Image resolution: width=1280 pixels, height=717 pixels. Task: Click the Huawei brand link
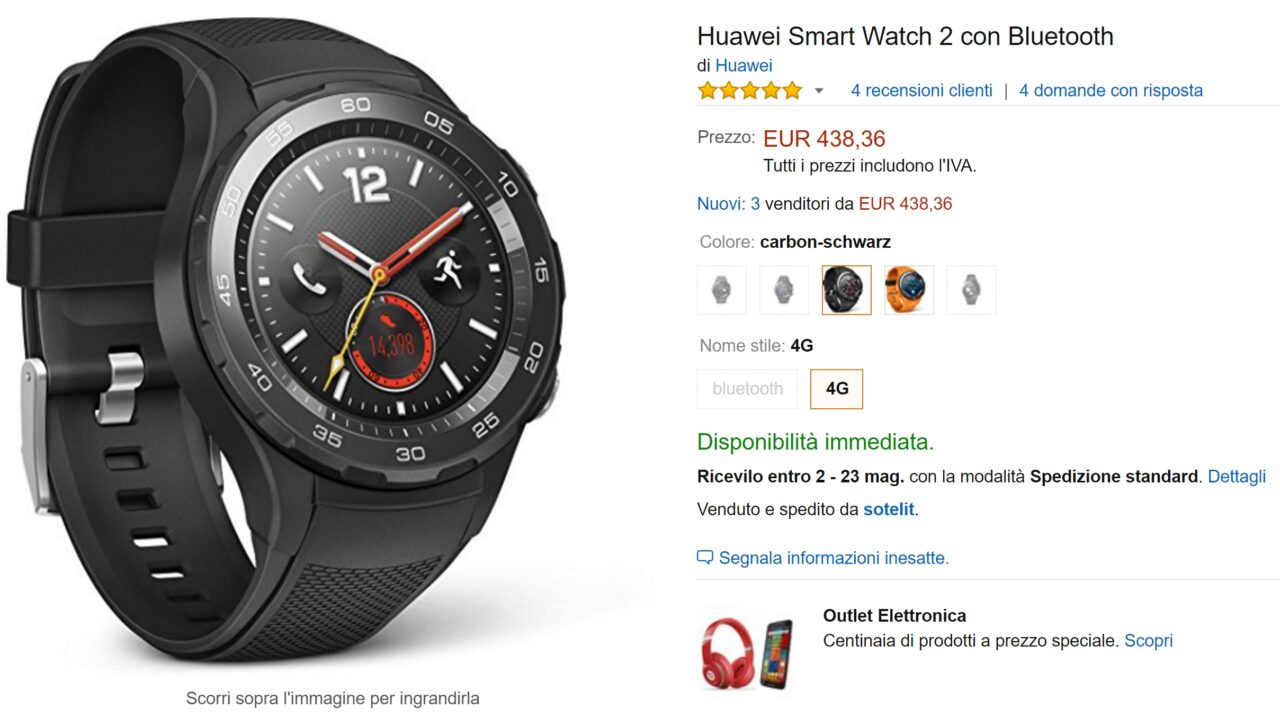[744, 65]
